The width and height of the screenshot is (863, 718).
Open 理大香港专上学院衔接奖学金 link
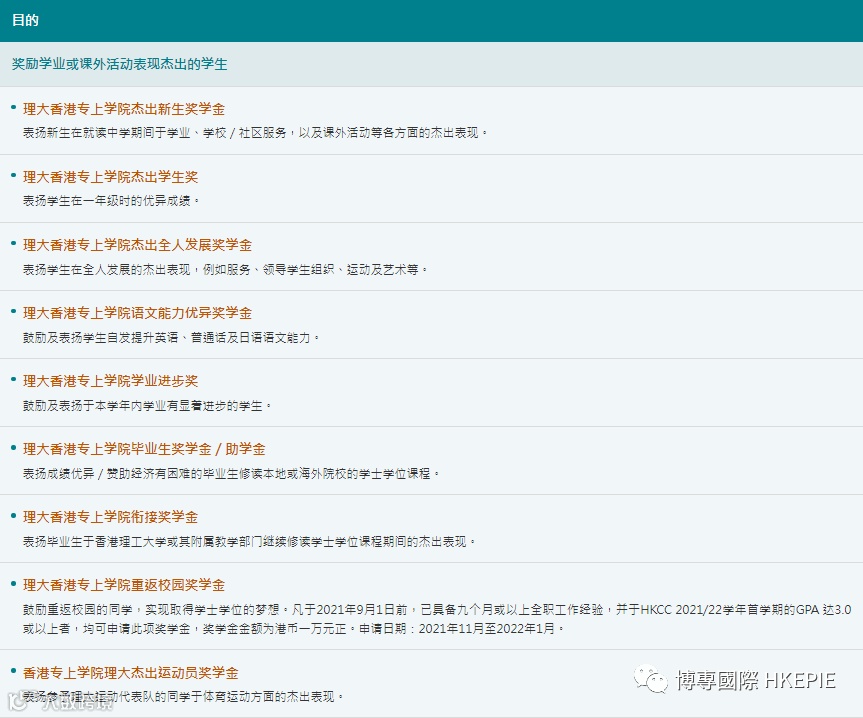point(110,517)
